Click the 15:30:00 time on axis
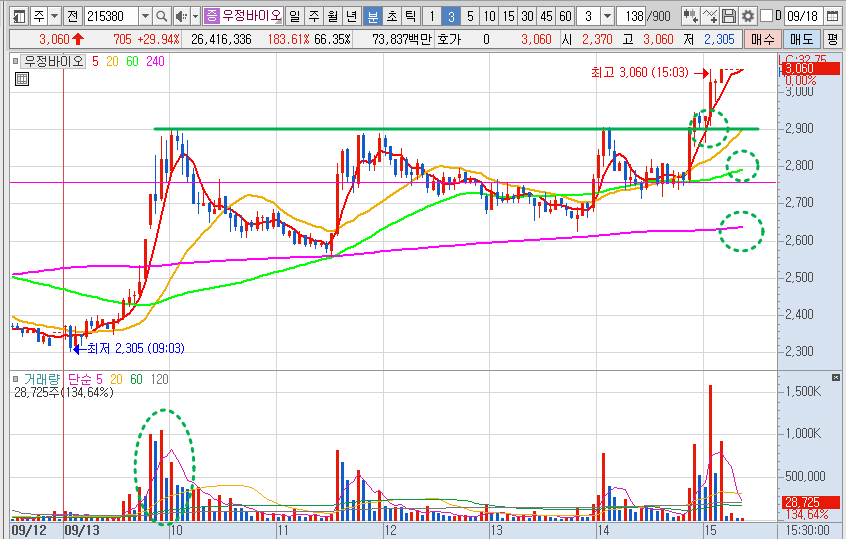This screenshot has width=846, height=539. coord(807,530)
